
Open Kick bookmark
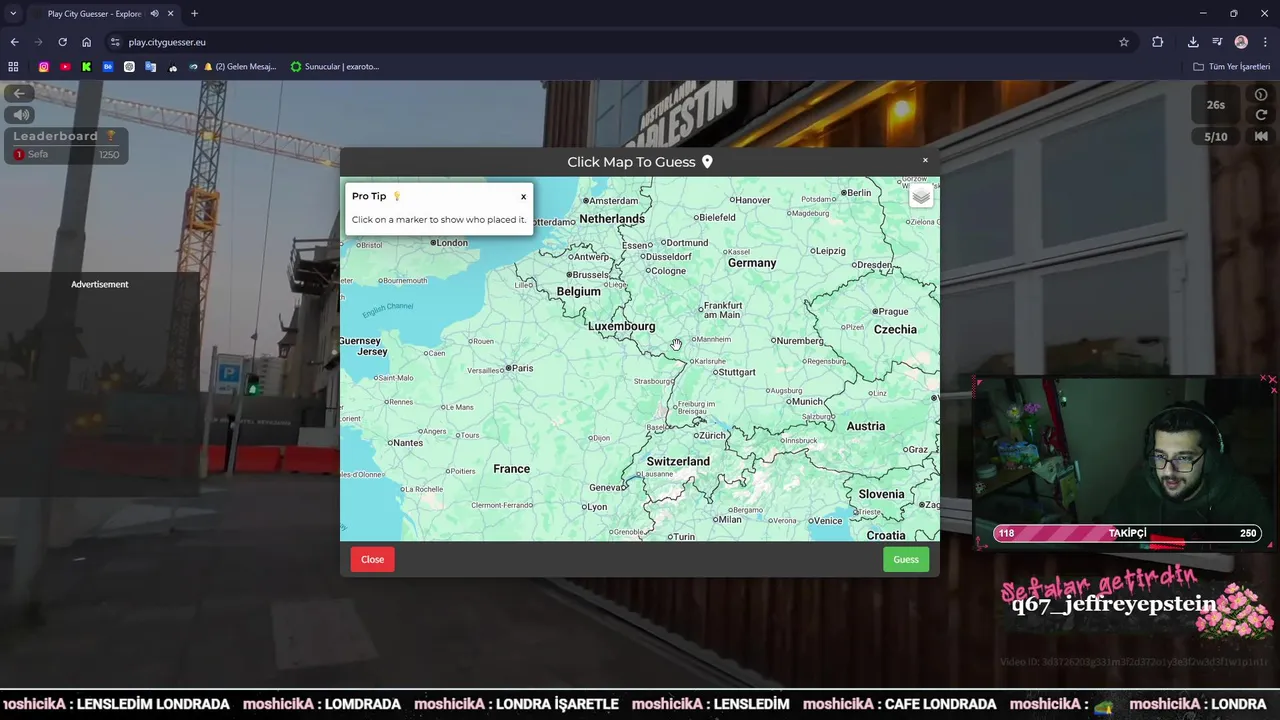(x=86, y=67)
